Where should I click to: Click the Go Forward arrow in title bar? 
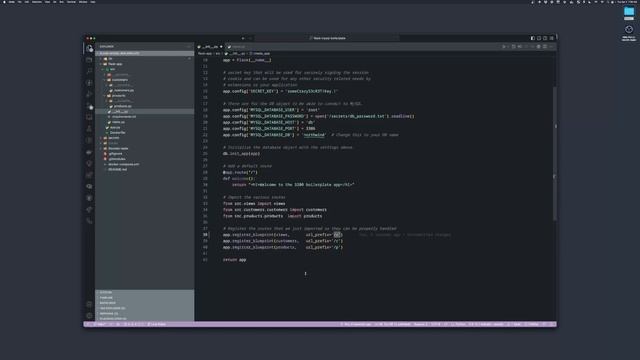coord(250,38)
